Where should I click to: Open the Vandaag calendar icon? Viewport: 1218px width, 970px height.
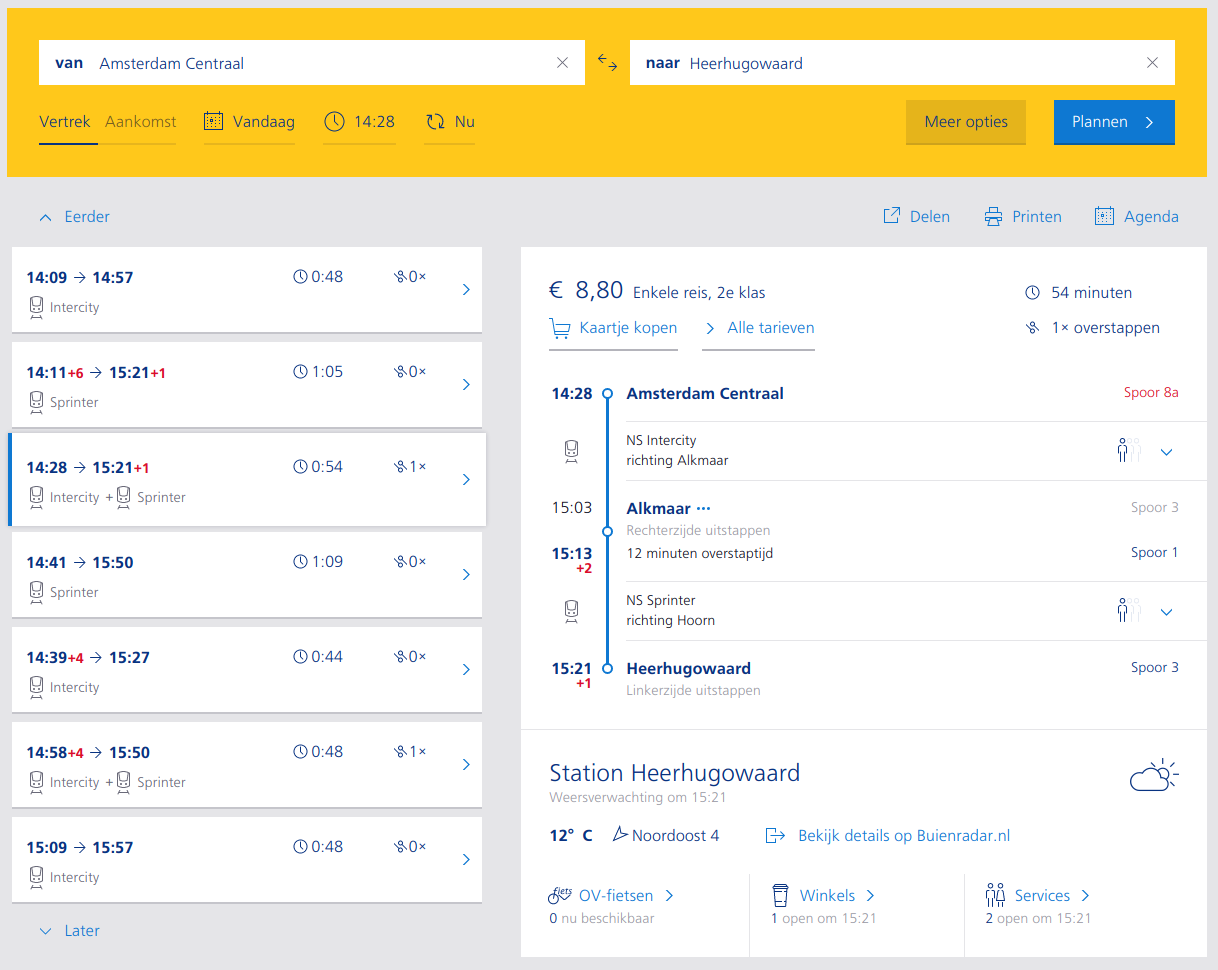(x=213, y=120)
